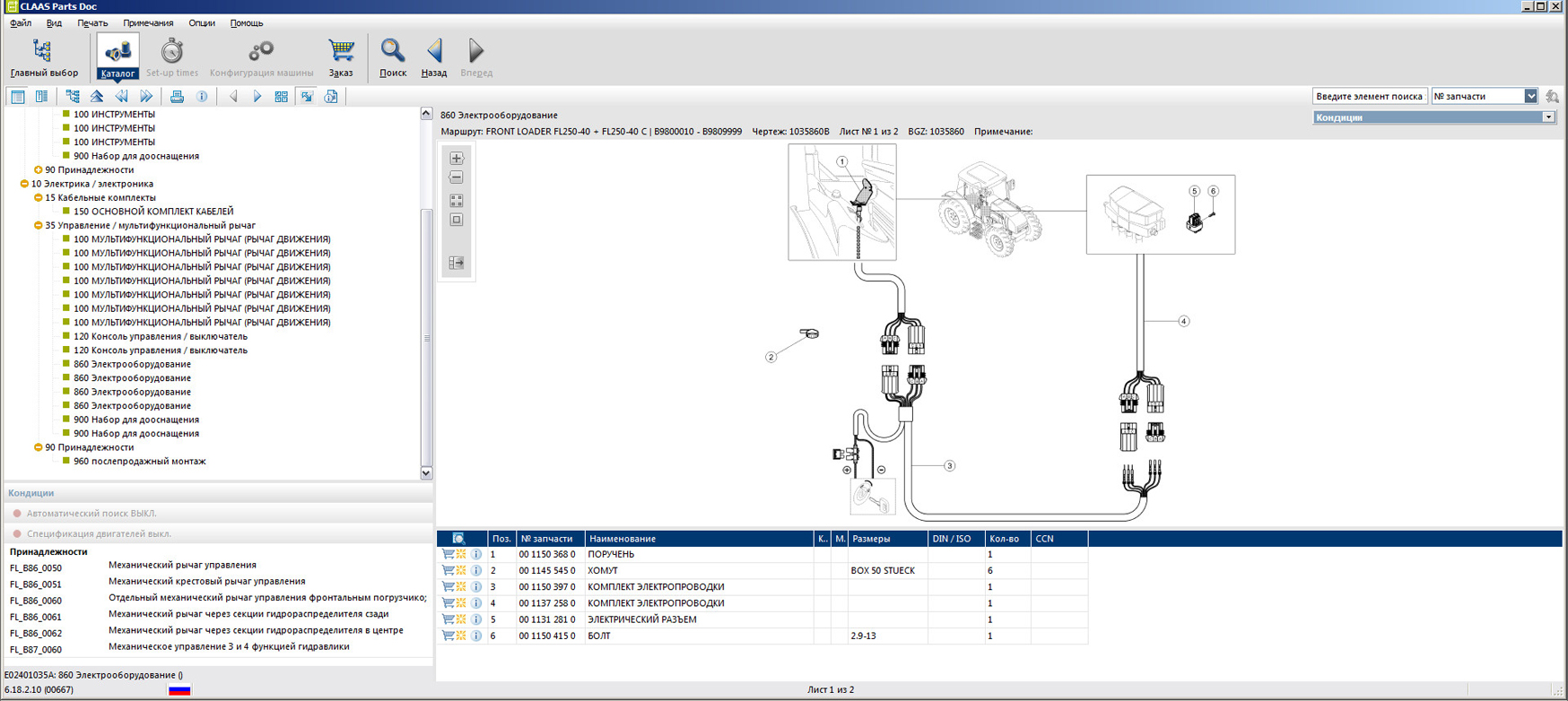Click the printer icon in toolbar
Viewport: 1568px width, 701px height.
[x=177, y=97]
